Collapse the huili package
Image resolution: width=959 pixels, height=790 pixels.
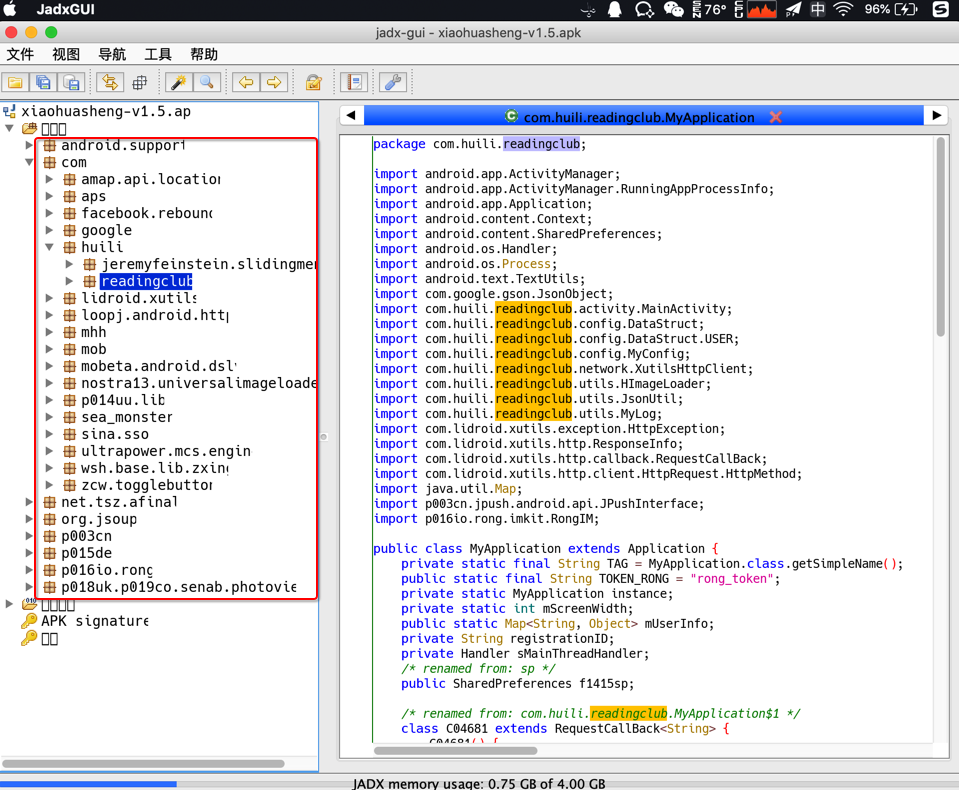coord(50,247)
